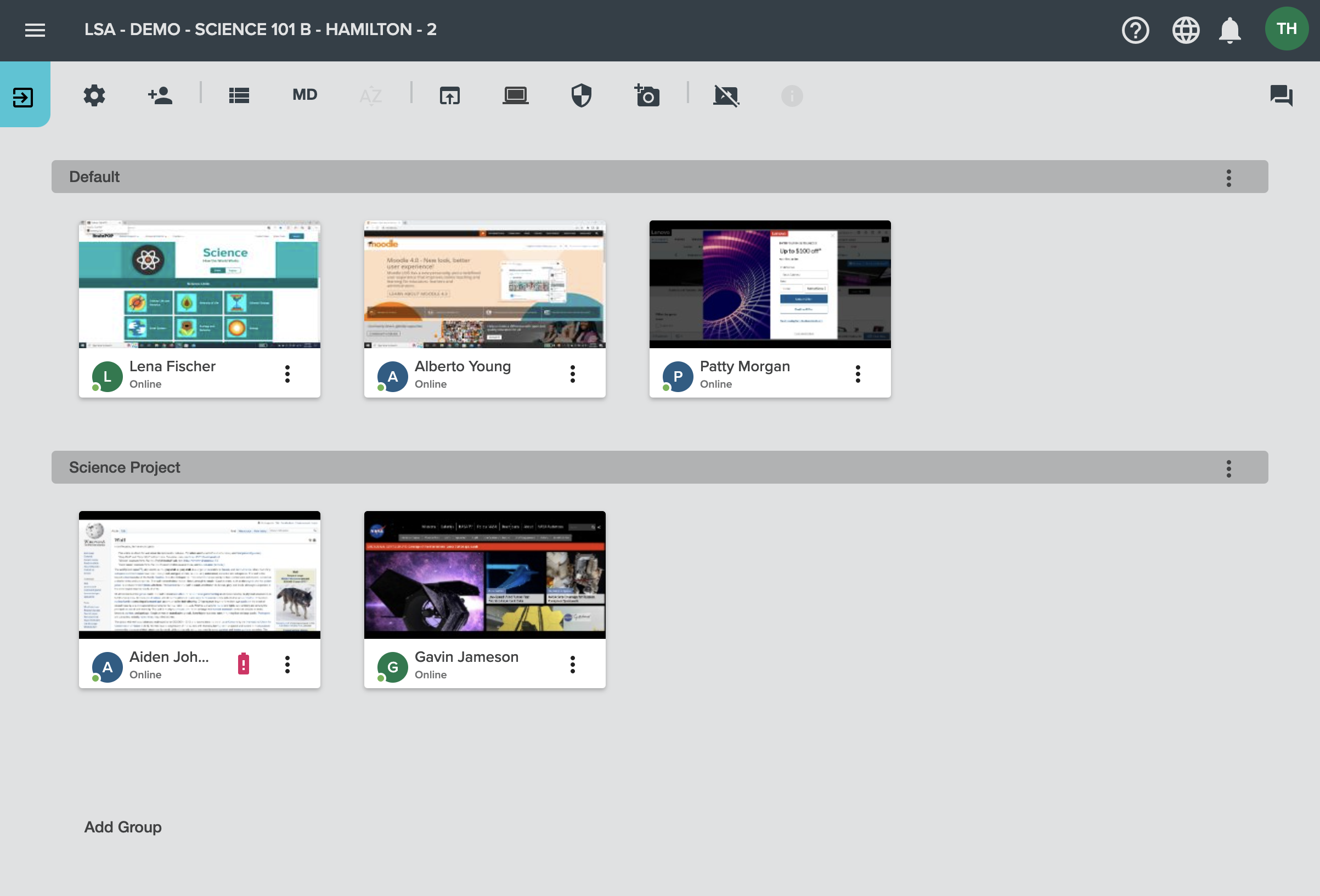This screenshot has width=1320, height=896.
Task: Open the hamburger navigation menu
Action: pos(35,30)
